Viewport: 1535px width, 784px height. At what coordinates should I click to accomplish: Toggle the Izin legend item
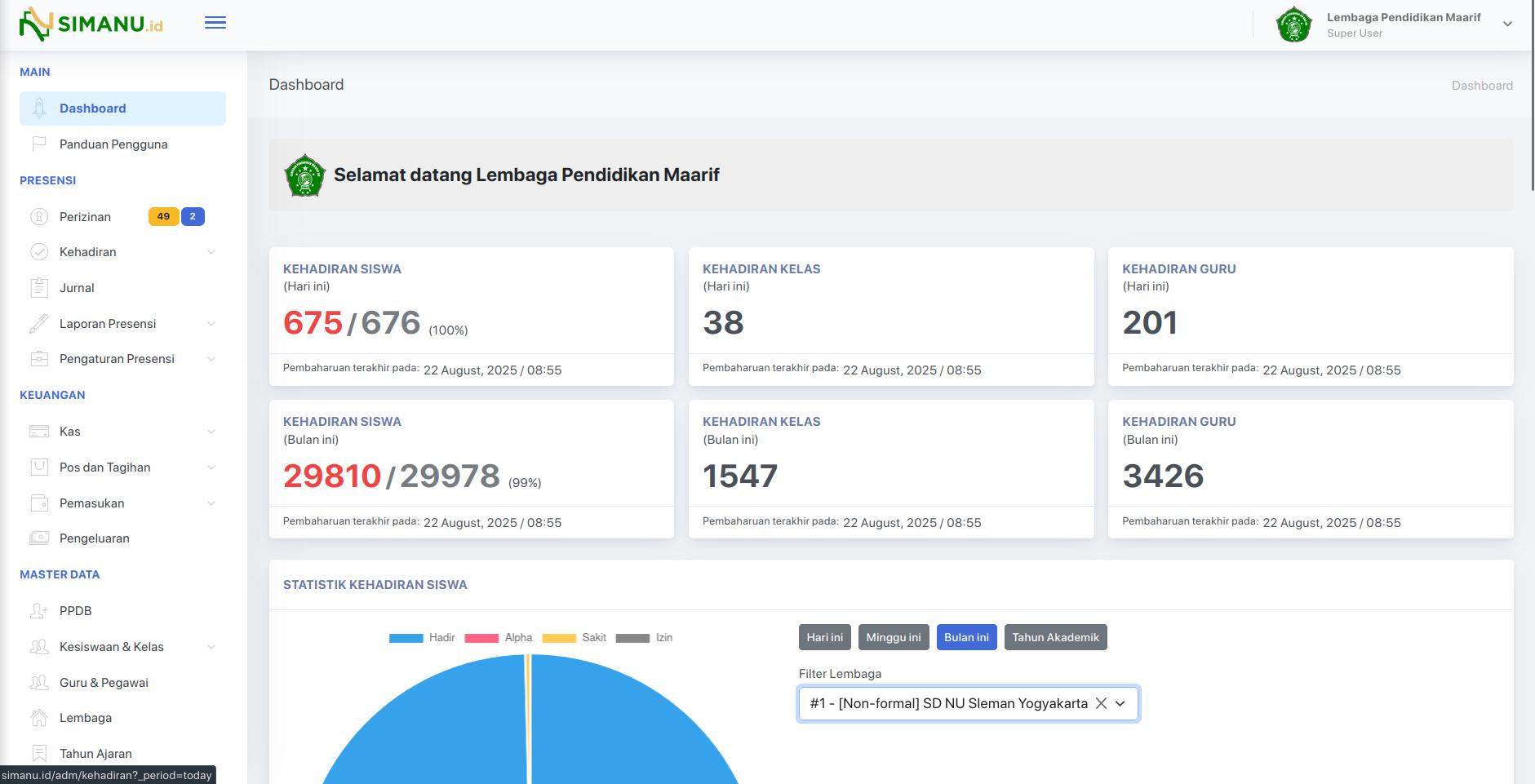coord(644,638)
